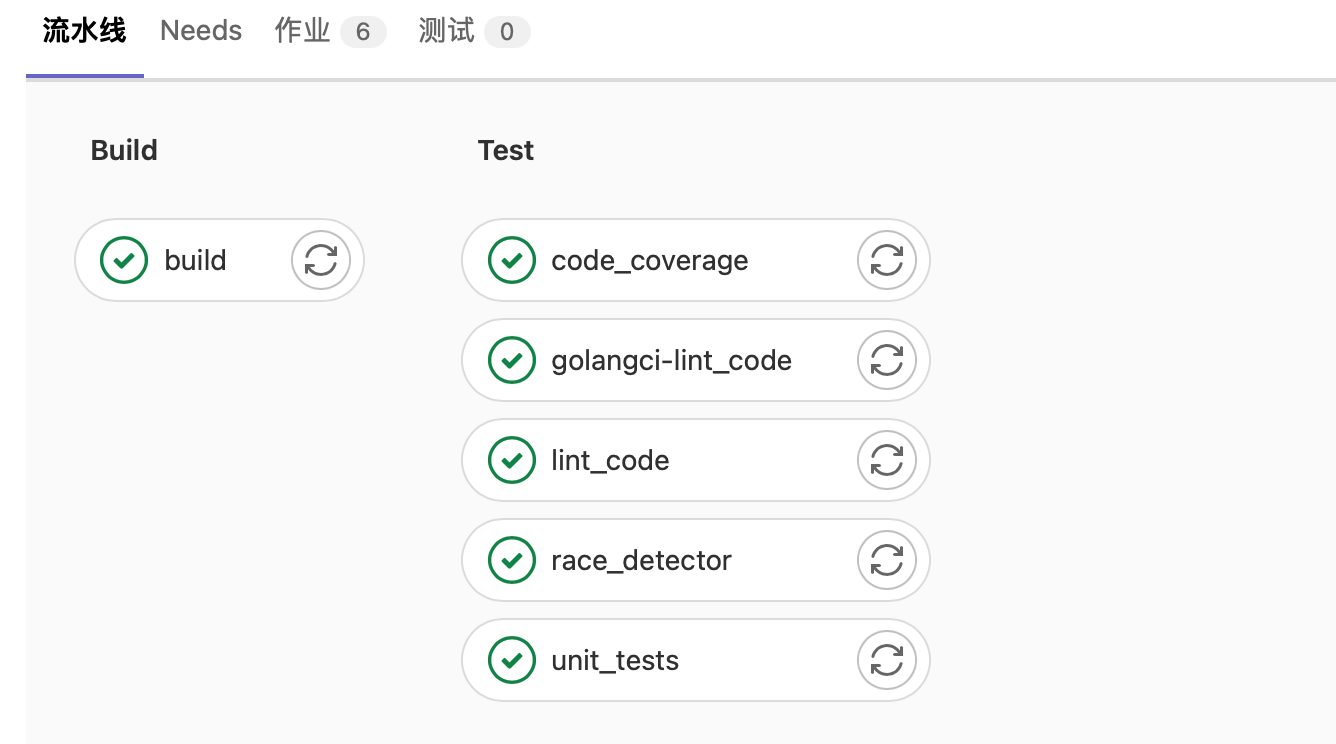Click golangci-lint_code success check icon

pyautogui.click(x=512, y=360)
